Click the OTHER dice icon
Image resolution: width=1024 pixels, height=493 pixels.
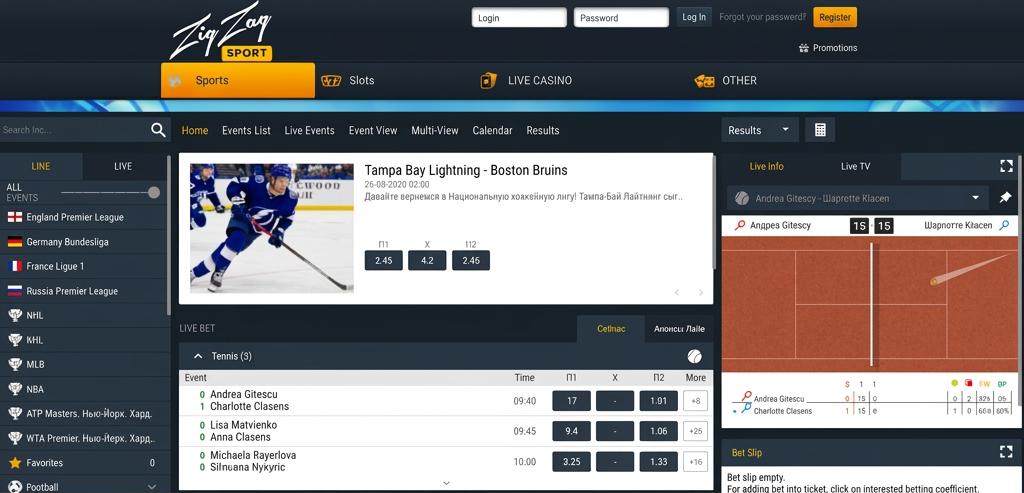click(x=704, y=81)
